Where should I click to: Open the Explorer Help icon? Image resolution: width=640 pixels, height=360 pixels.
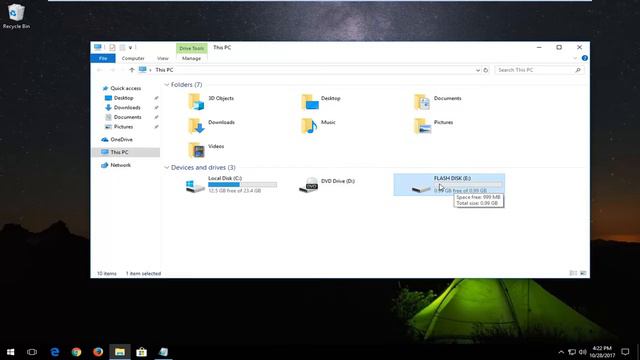(x=584, y=58)
